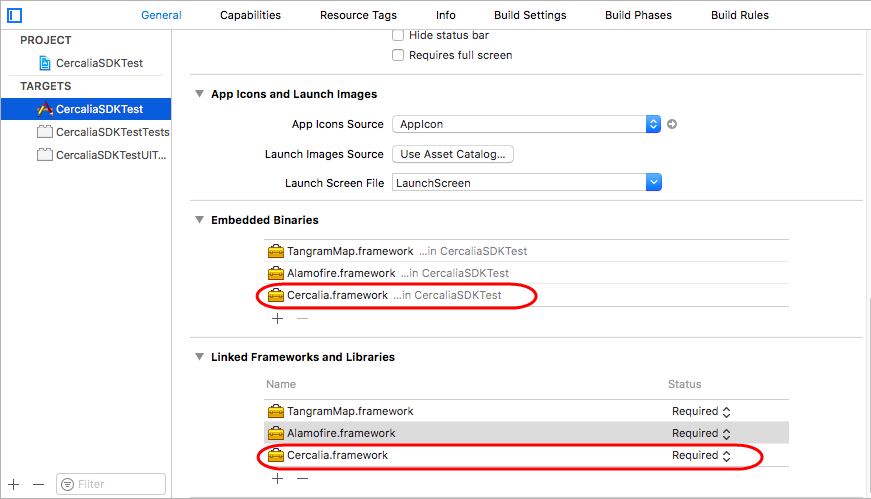Click Cercalia.framework toolbox icon in Embedded Binaries
The width and height of the screenshot is (871, 499).
point(276,295)
